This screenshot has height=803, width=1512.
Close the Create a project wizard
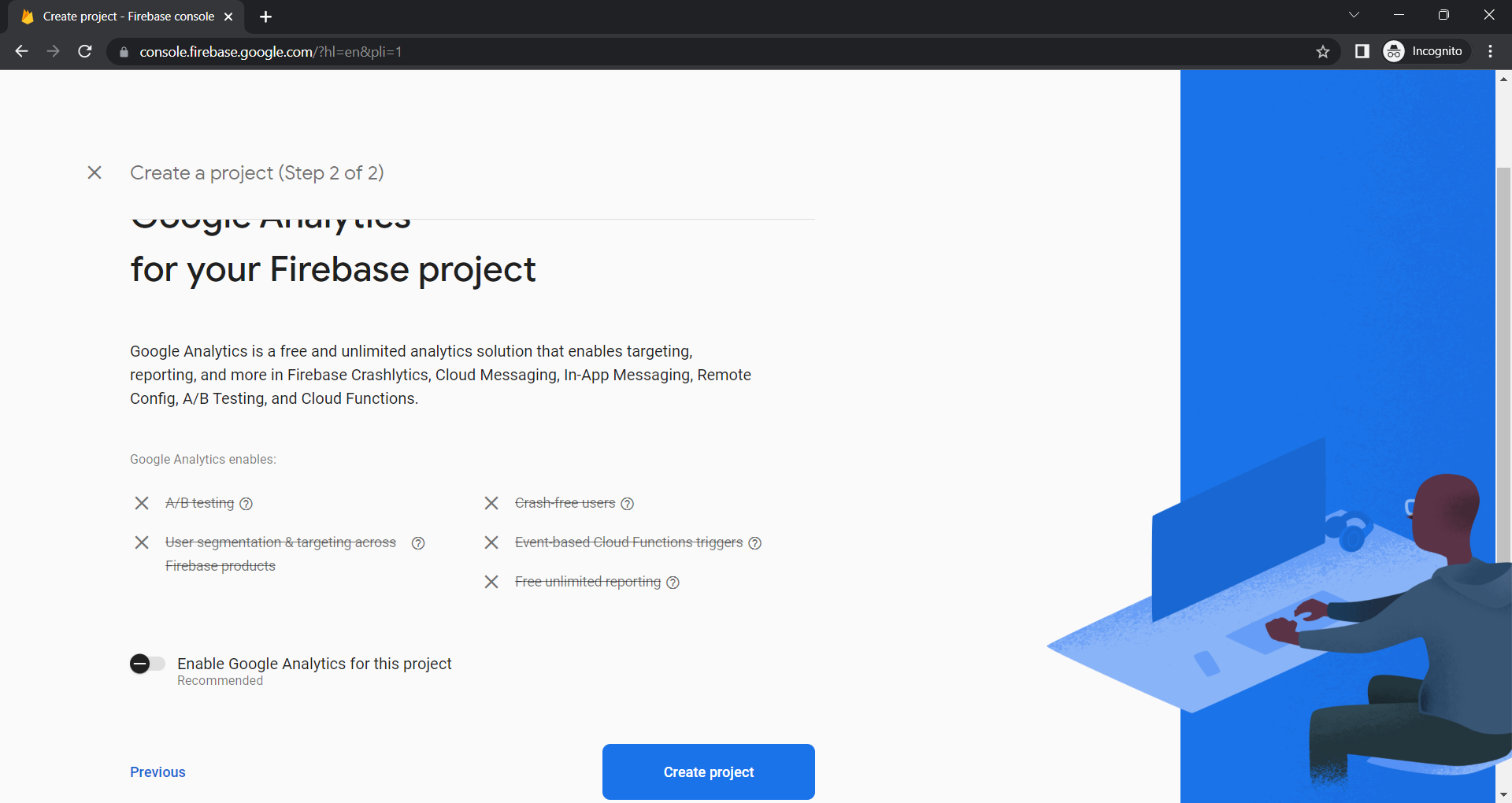(94, 172)
